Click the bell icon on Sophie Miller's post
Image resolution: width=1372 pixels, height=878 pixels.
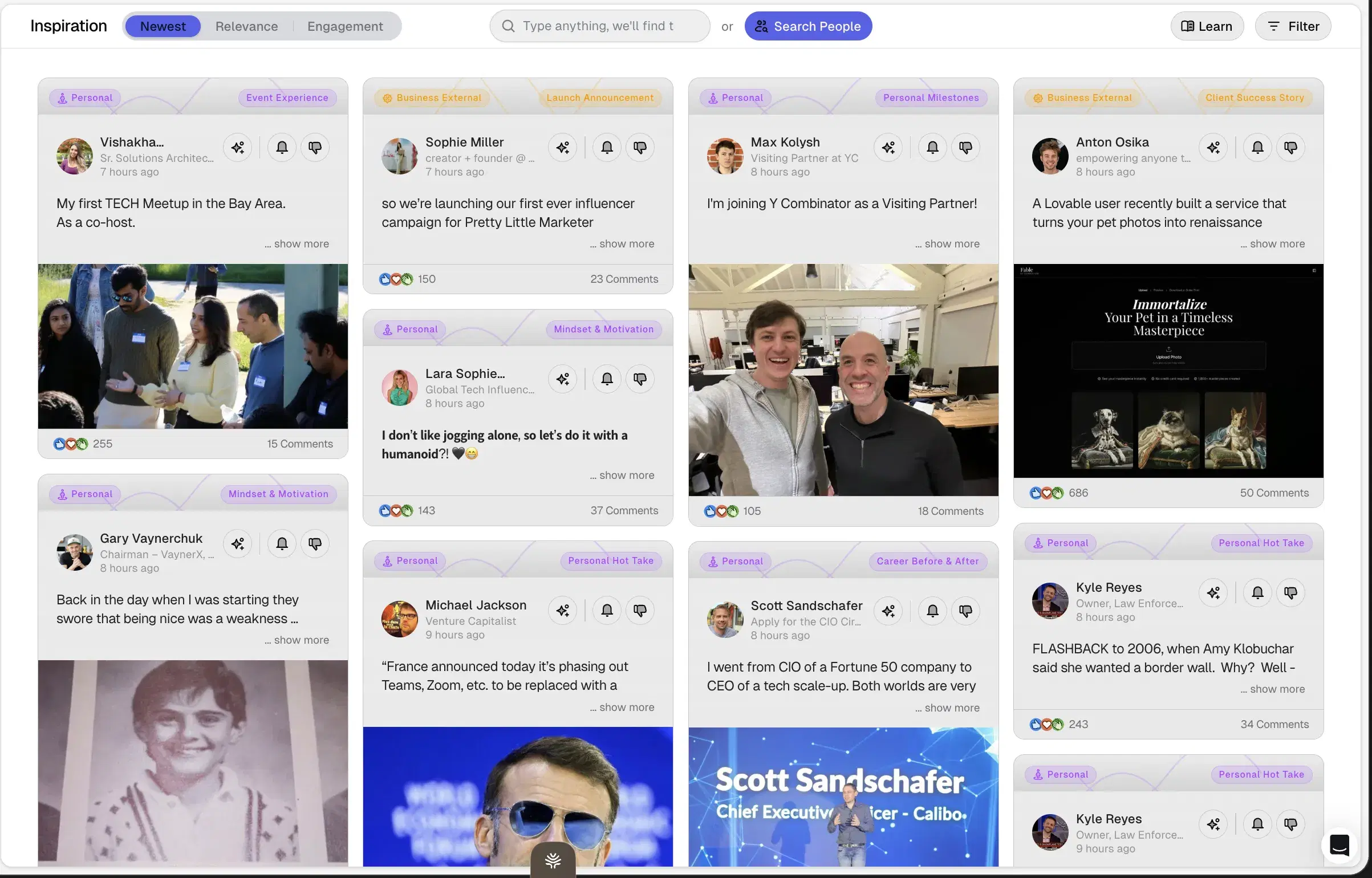coord(607,148)
